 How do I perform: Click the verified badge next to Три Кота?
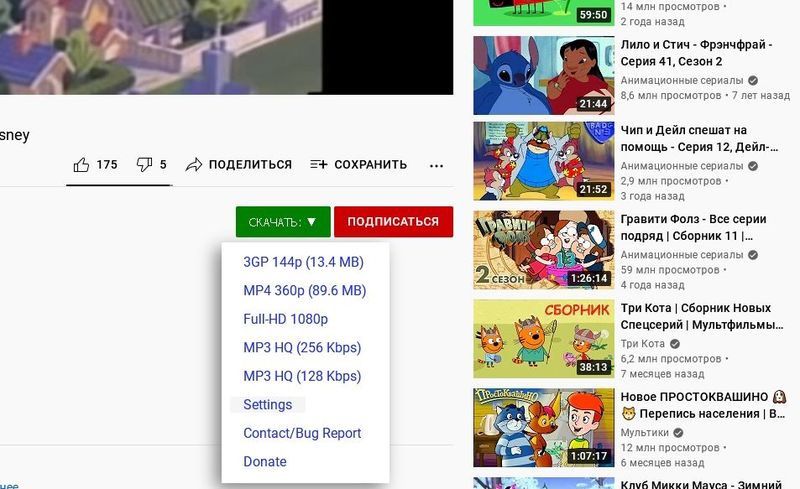[x=674, y=344]
